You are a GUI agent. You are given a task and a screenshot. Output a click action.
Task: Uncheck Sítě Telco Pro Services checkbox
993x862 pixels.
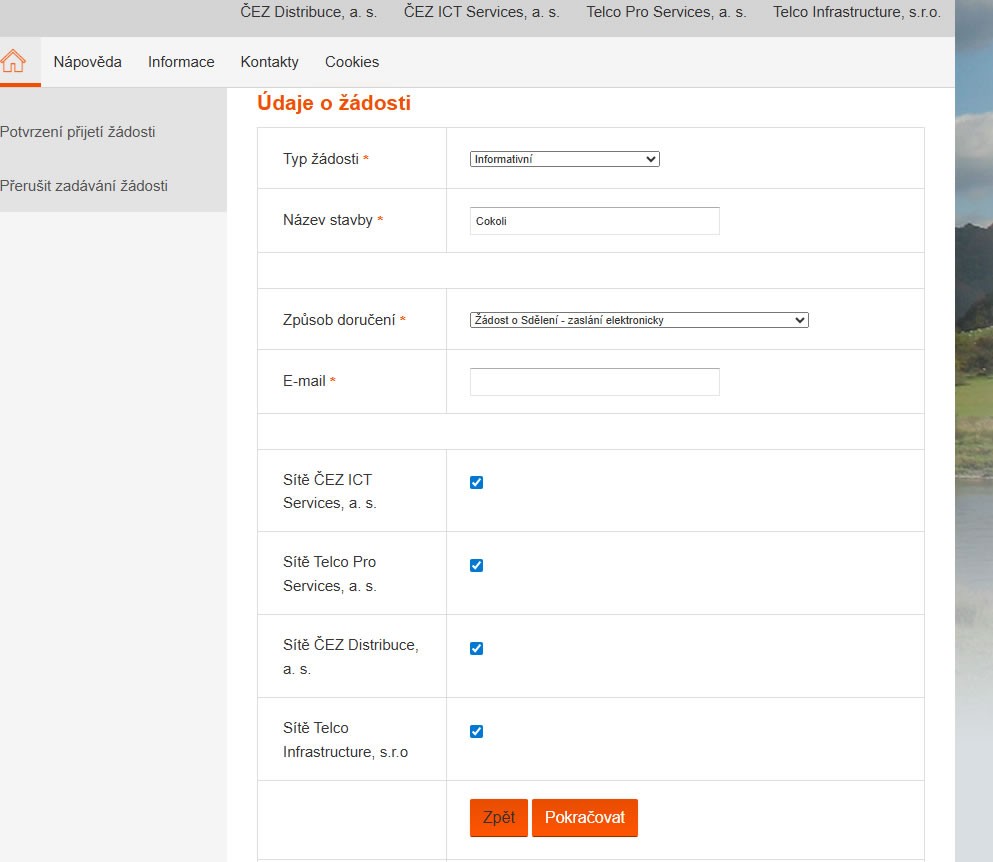point(476,566)
